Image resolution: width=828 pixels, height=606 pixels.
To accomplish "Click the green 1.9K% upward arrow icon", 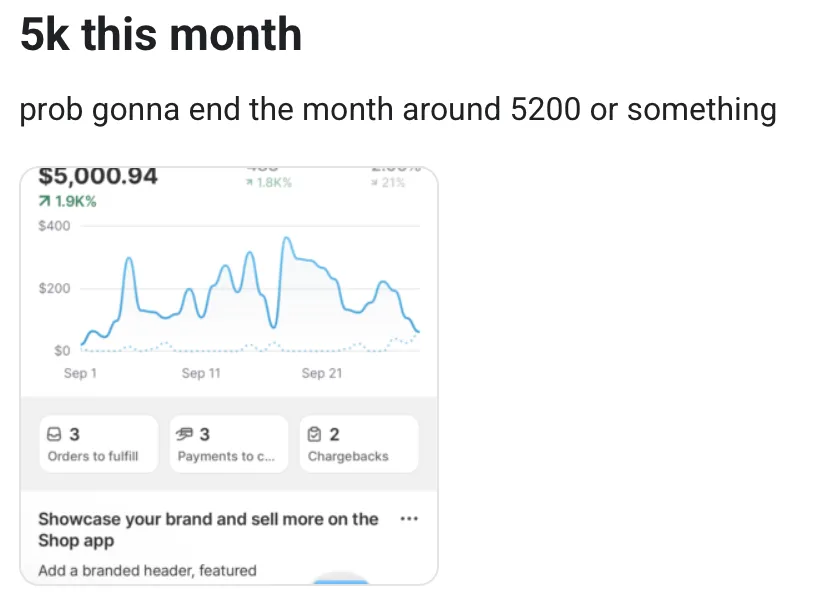I will pos(45,201).
